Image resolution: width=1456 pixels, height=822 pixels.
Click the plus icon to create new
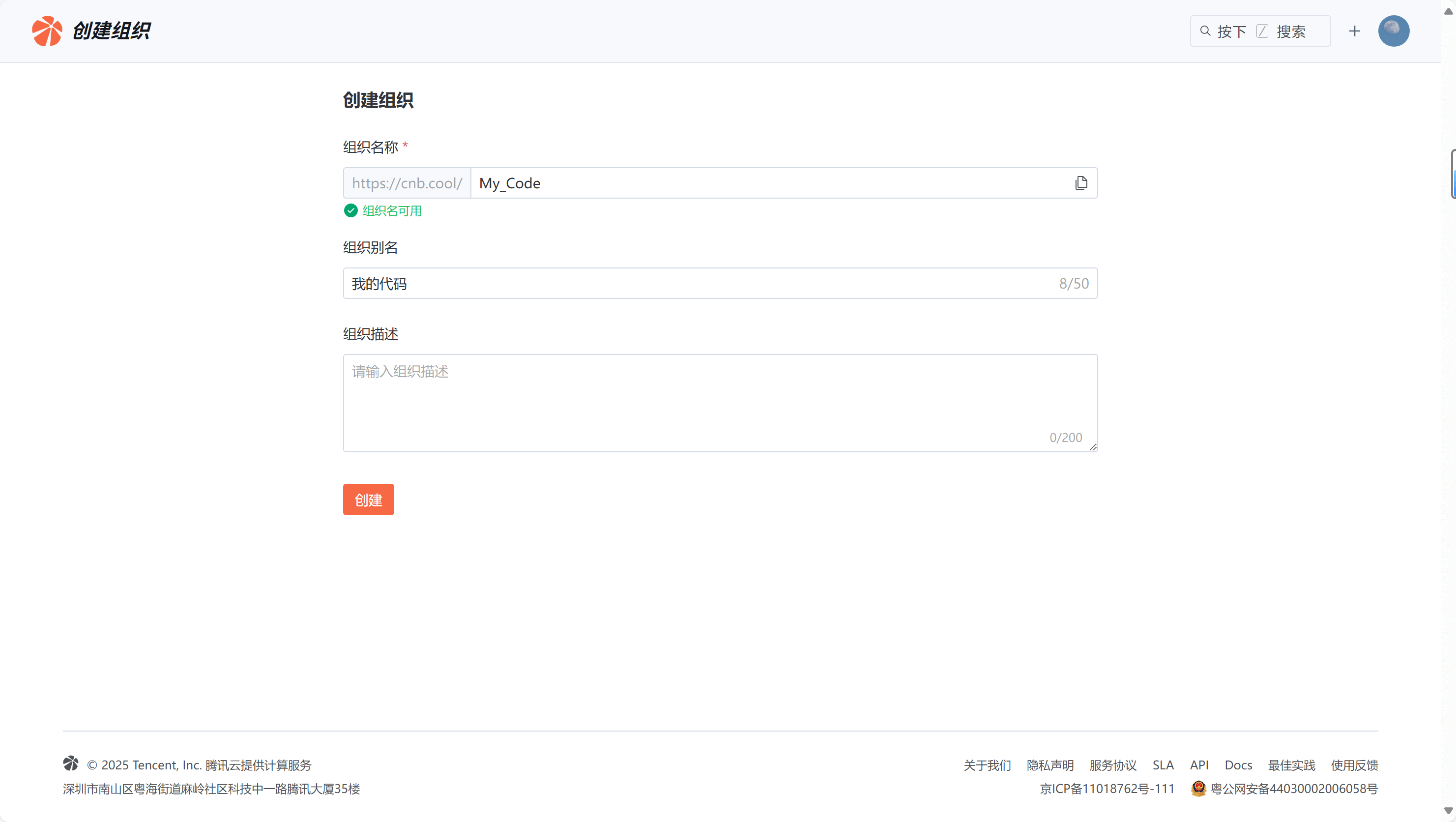click(1354, 31)
